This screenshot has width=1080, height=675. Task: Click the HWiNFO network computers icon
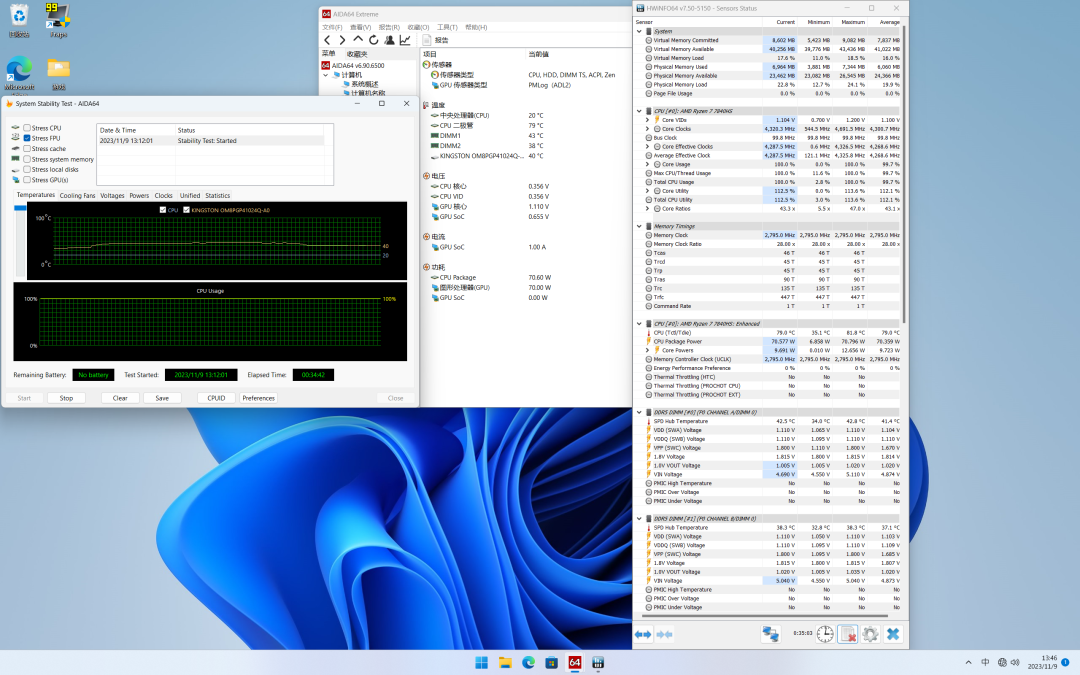pyautogui.click(x=770, y=634)
